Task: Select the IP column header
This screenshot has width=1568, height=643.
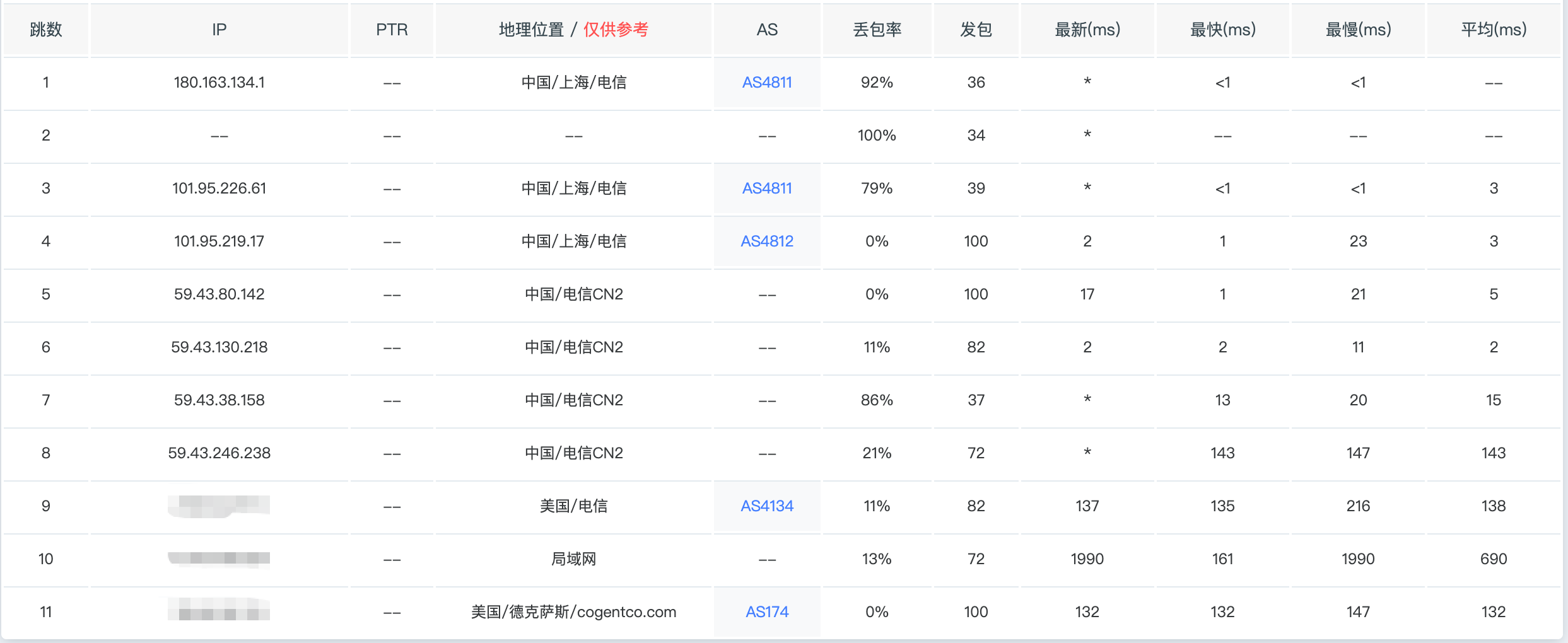Action: tap(219, 30)
